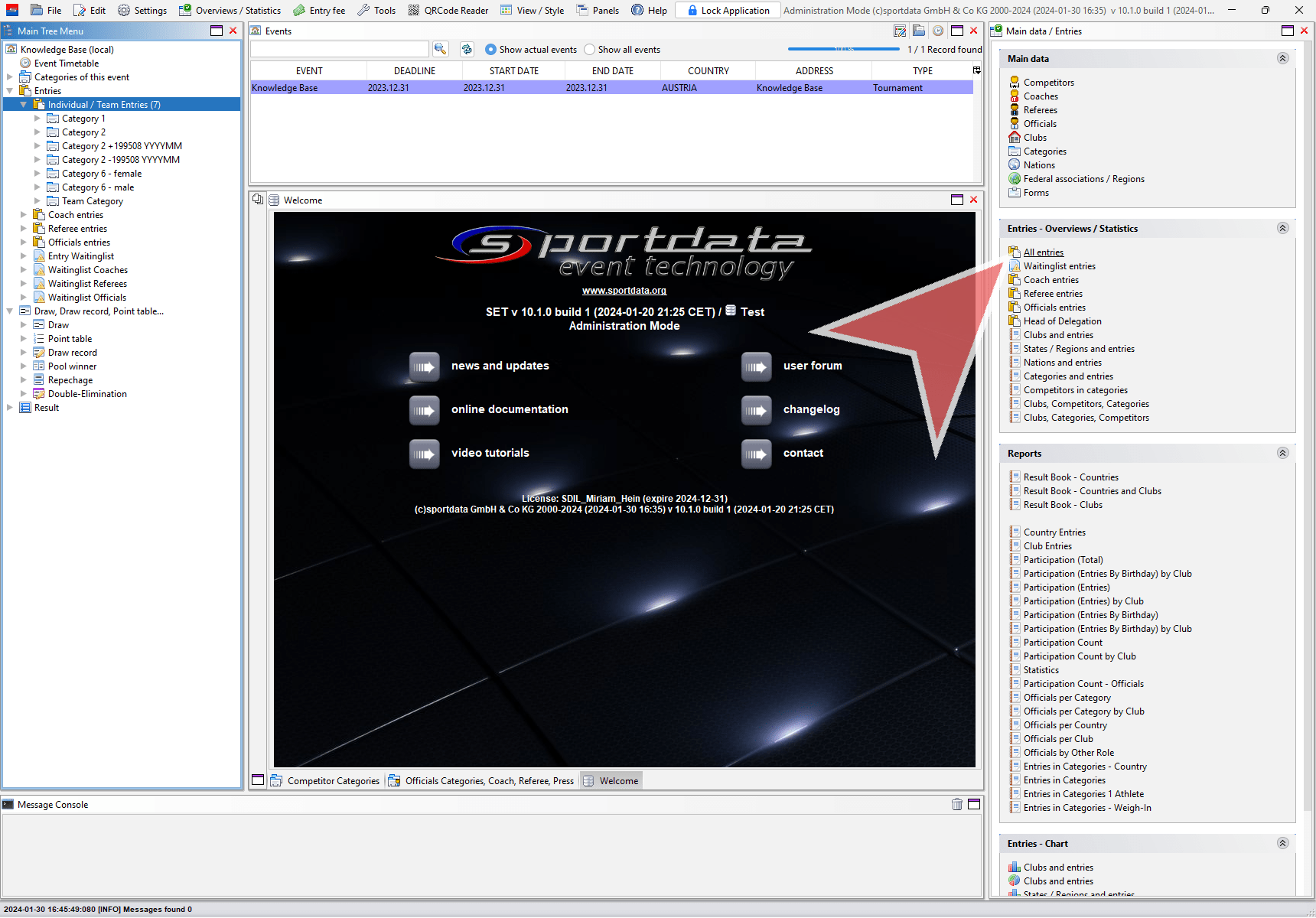Click the records progress bar in Events
Viewport: 1316px width, 918px height.
(843, 49)
